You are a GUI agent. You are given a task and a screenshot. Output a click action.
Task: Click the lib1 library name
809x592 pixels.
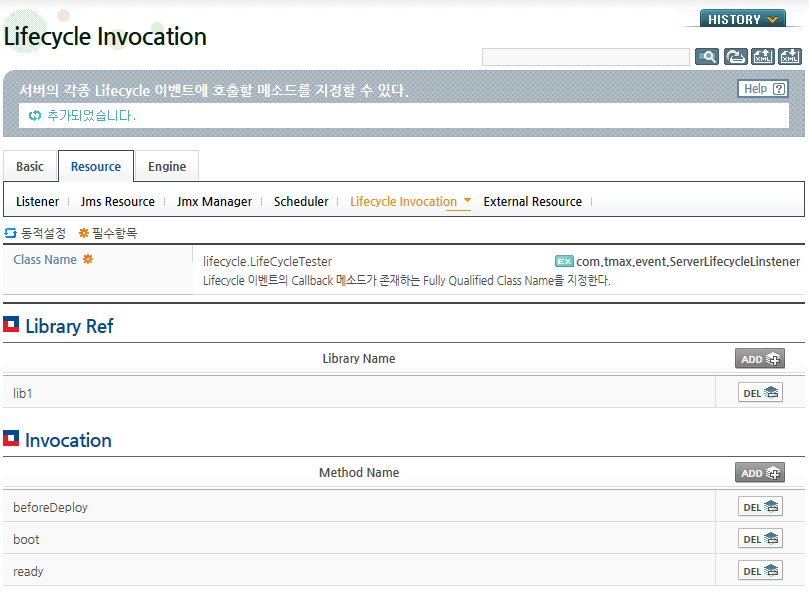[23, 393]
